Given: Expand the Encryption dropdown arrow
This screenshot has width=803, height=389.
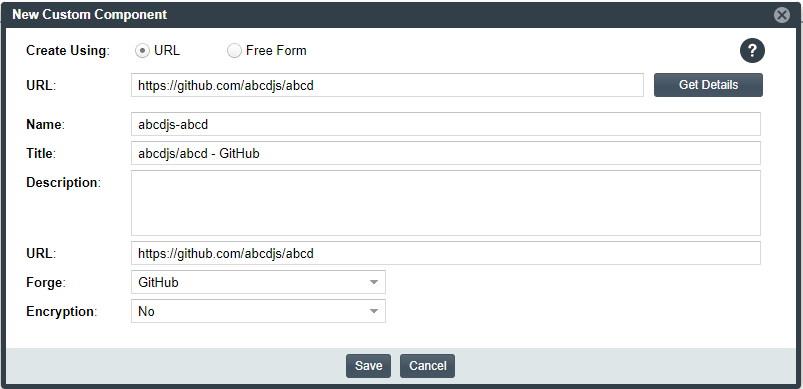Looking at the screenshot, I should (374, 311).
